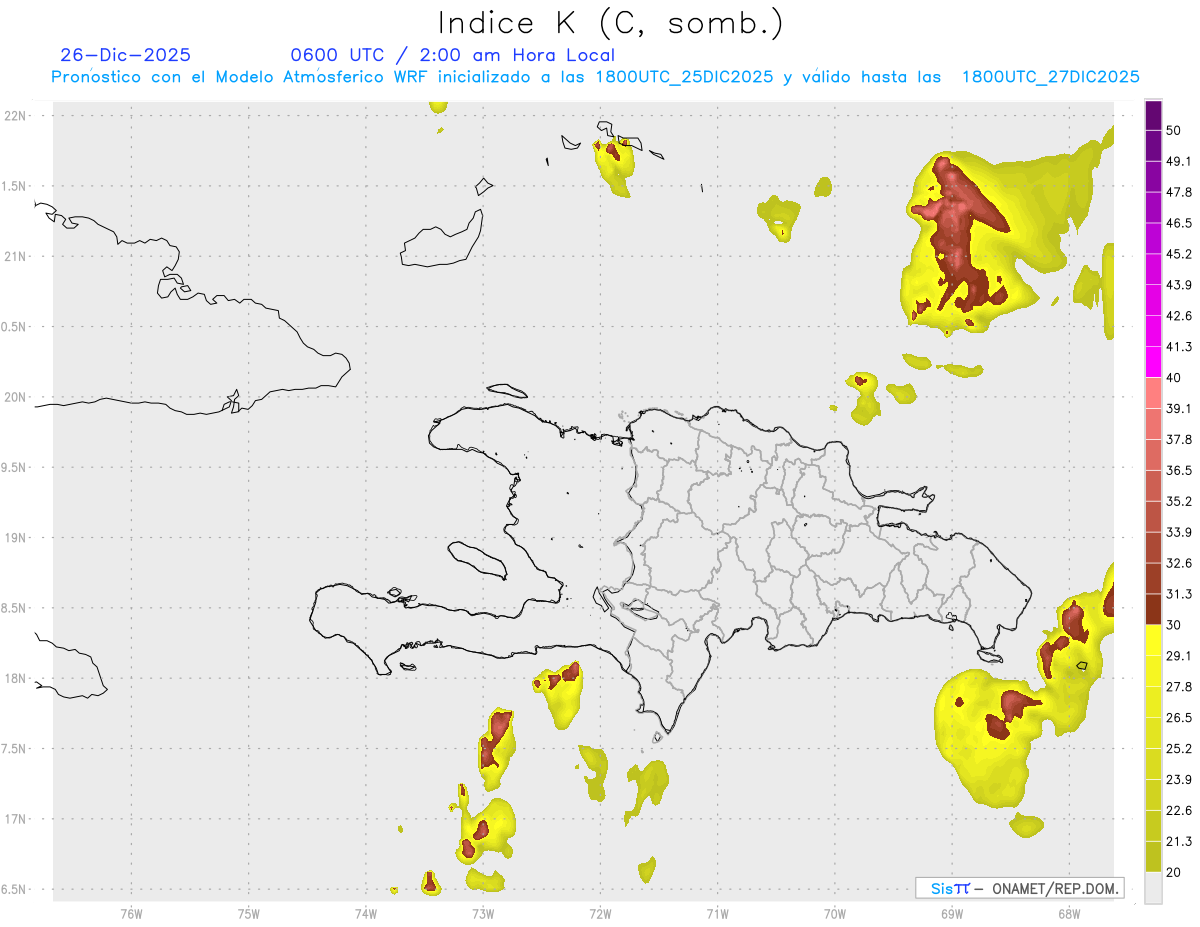Click the '20N' latitude label
Screen dimensions: 1200x927
pos(15,397)
